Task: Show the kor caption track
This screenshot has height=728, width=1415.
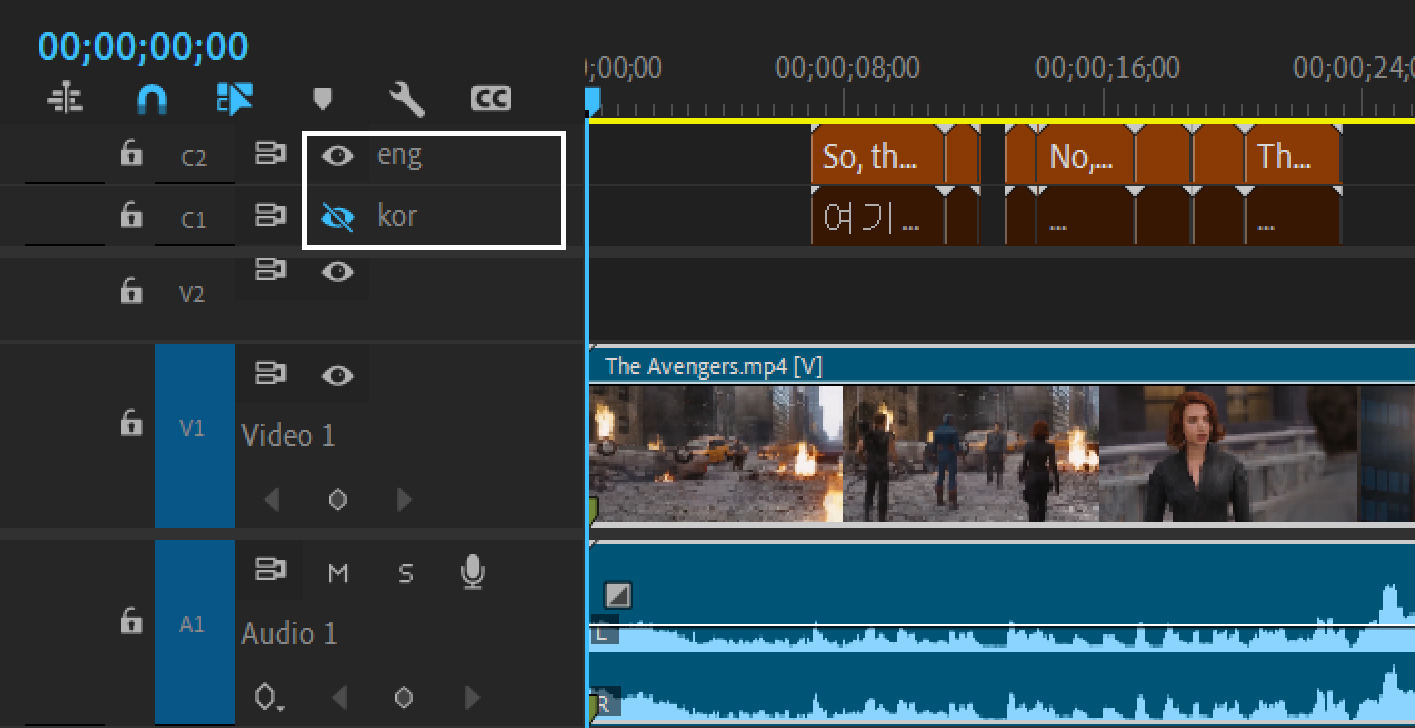Action: [338, 216]
